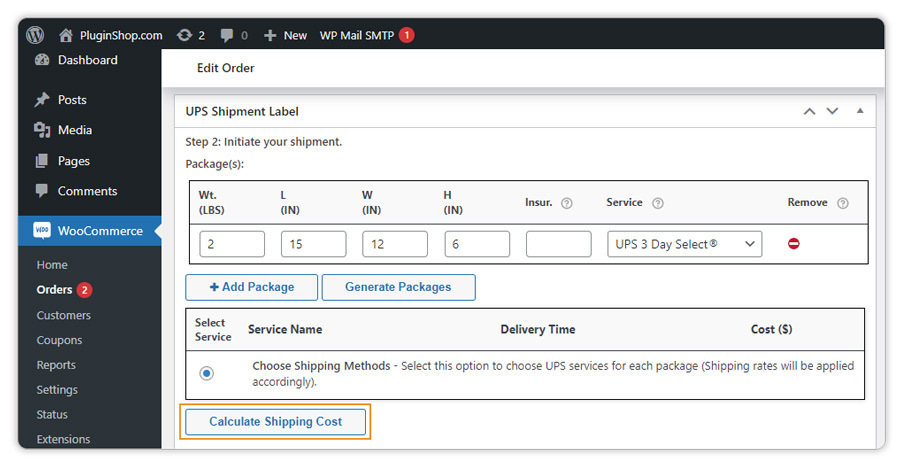Go to the WooCommerce Coupons menu item
The image size is (900, 465).
click(59, 340)
